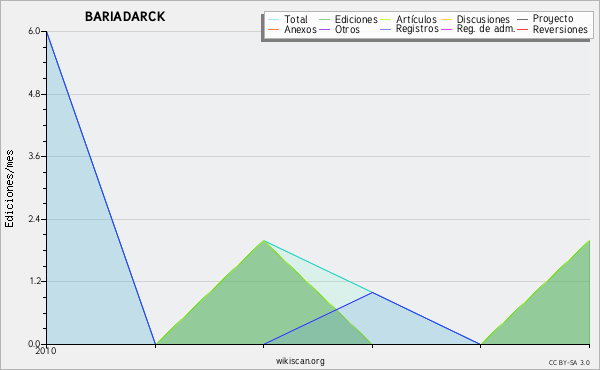Image resolution: width=600 pixels, height=370 pixels.
Task: Click the 0.0 y-axis label
Action: [x=34, y=344]
